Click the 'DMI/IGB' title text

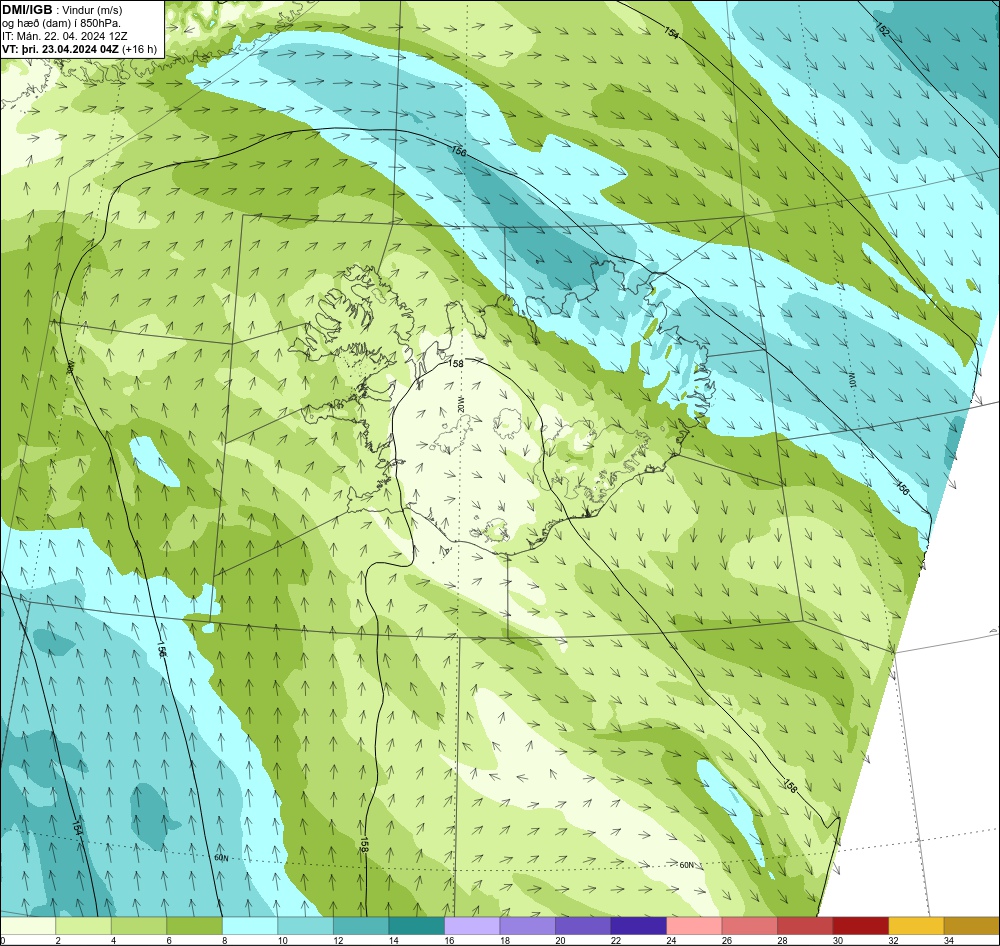click(x=27, y=10)
